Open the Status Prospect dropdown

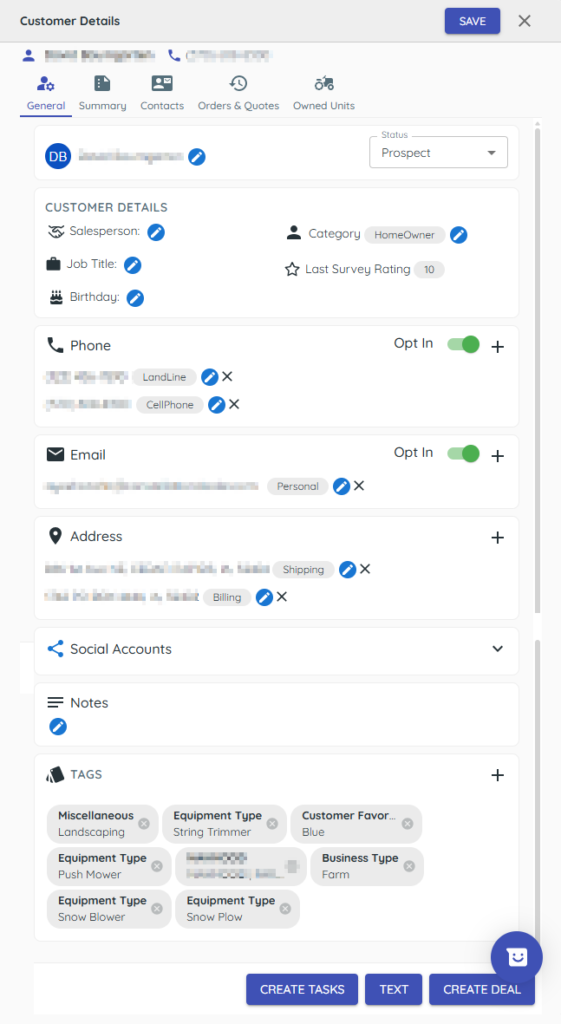point(439,153)
